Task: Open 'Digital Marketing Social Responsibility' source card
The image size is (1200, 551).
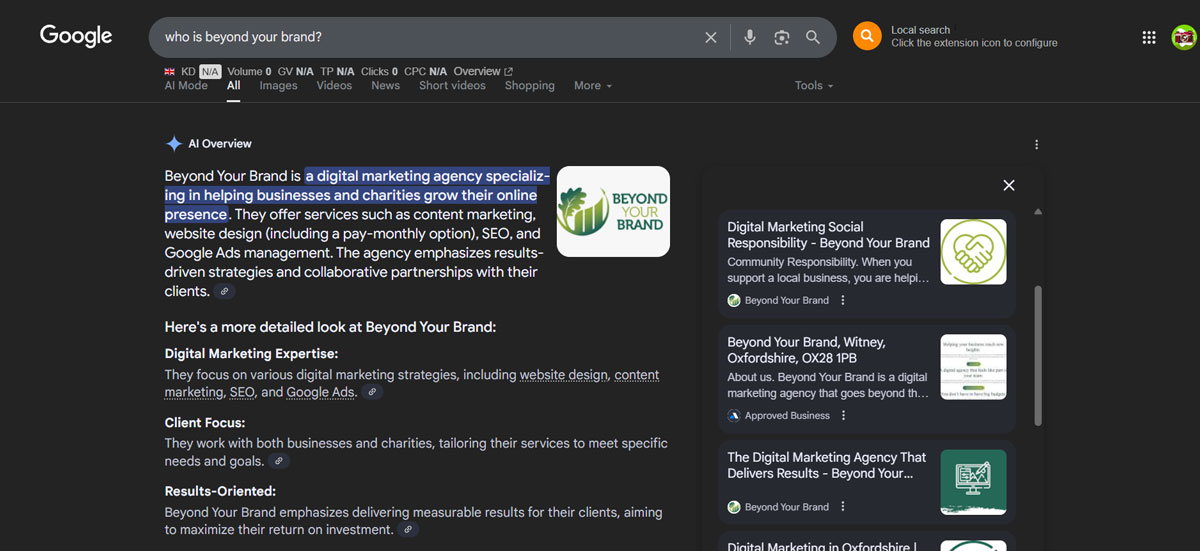Action: coord(867,264)
